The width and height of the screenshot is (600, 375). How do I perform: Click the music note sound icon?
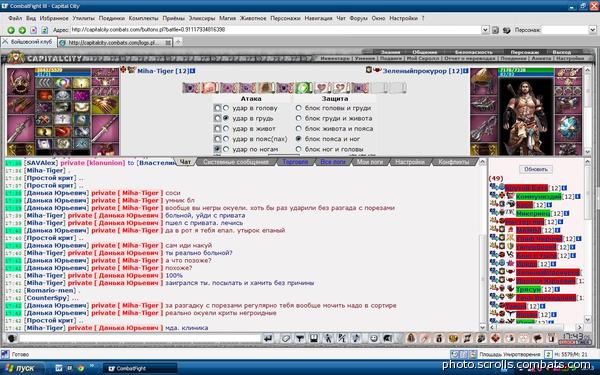356,338
